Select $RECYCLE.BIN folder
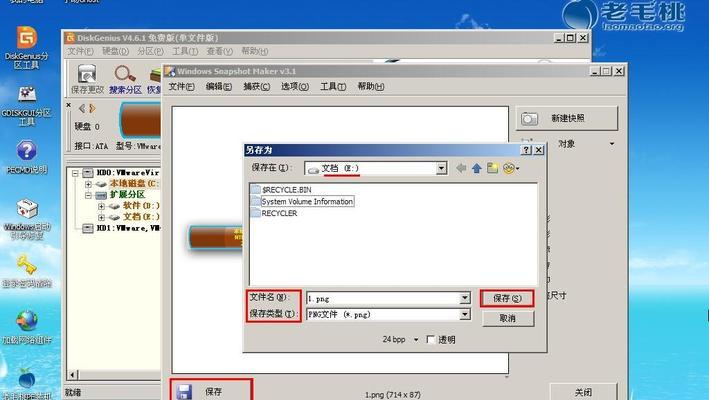 (x=281, y=189)
